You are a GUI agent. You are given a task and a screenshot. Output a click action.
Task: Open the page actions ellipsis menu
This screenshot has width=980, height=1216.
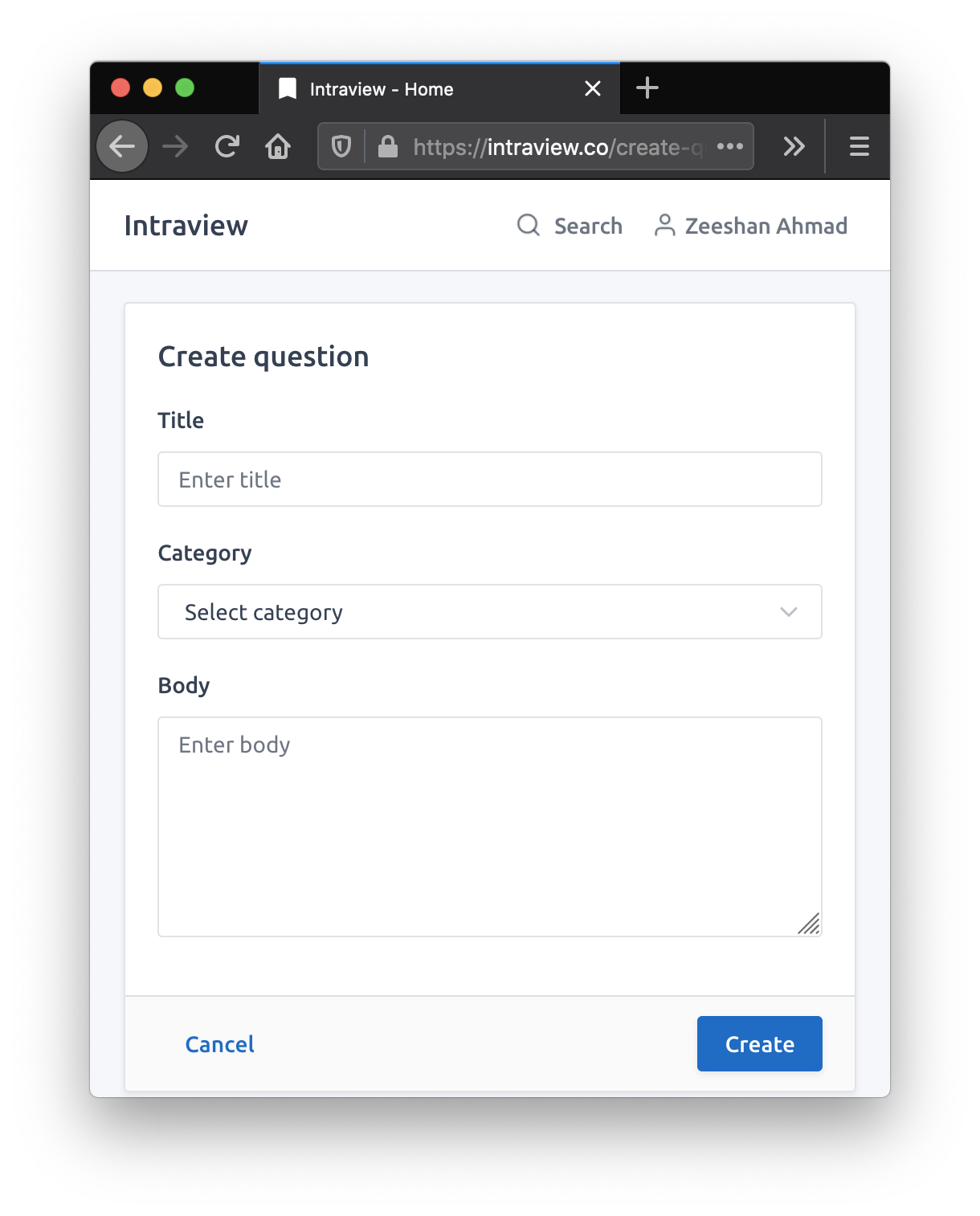729,146
